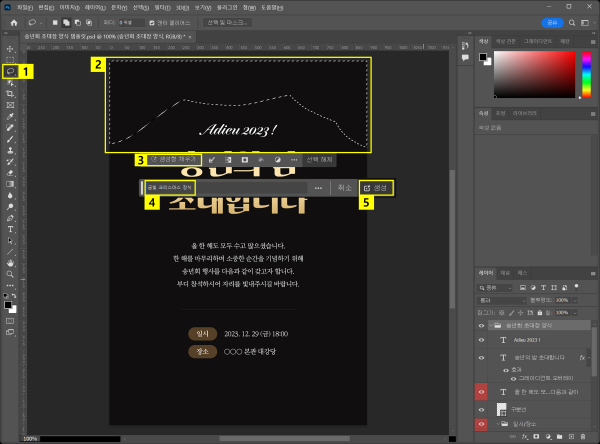This screenshot has height=444, width=600.
Task: Select the Zoom tool
Action: click(x=11, y=273)
